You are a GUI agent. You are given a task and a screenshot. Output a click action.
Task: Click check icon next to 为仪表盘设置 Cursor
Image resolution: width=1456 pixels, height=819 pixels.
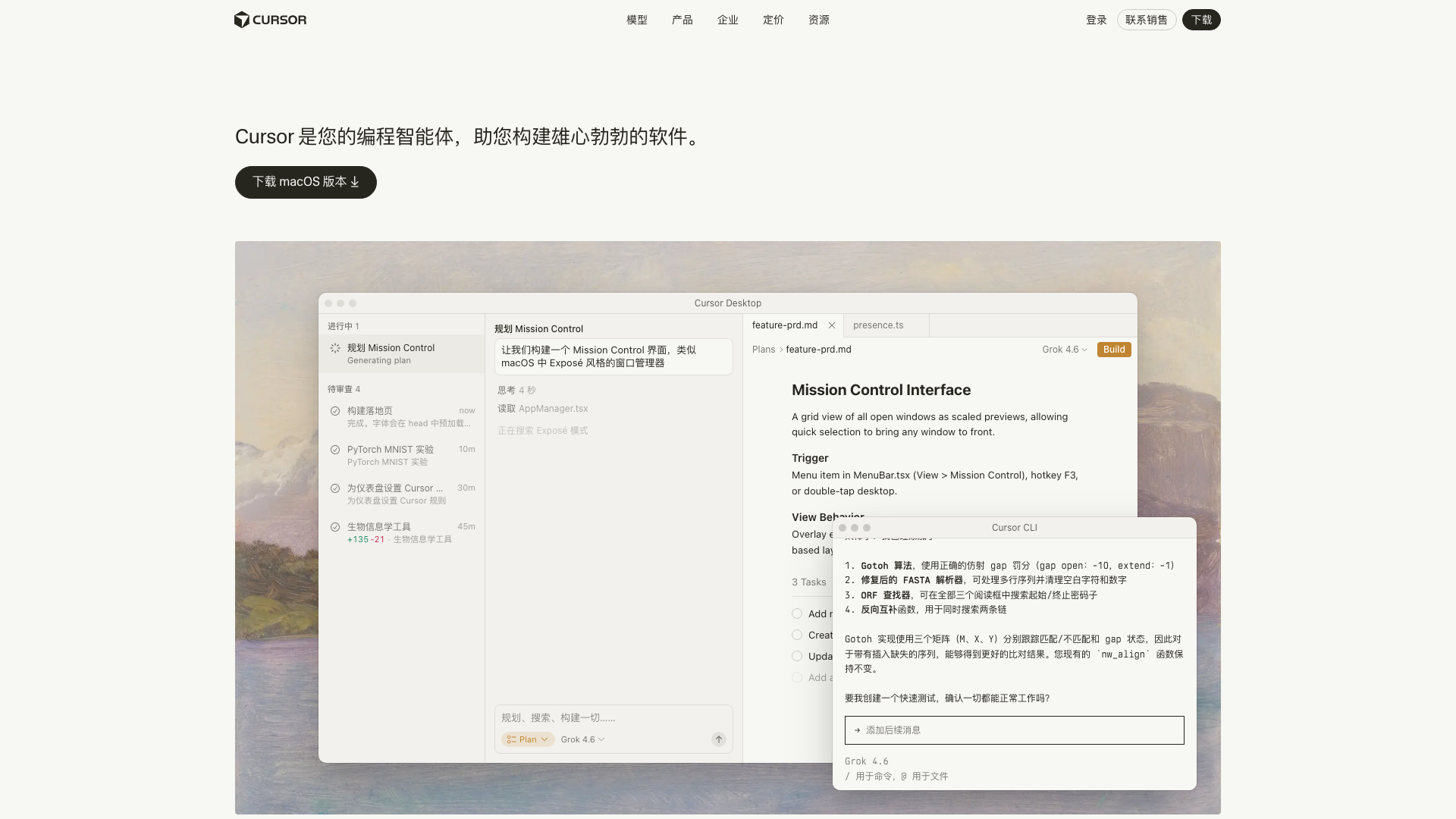[335, 488]
